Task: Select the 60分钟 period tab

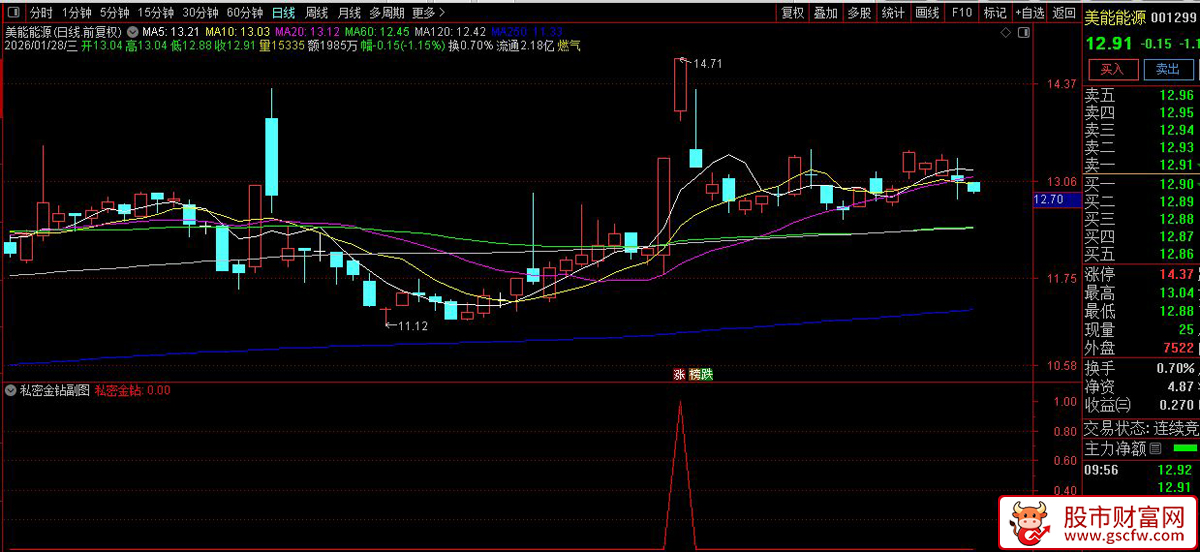Action: tap(245, 13)
